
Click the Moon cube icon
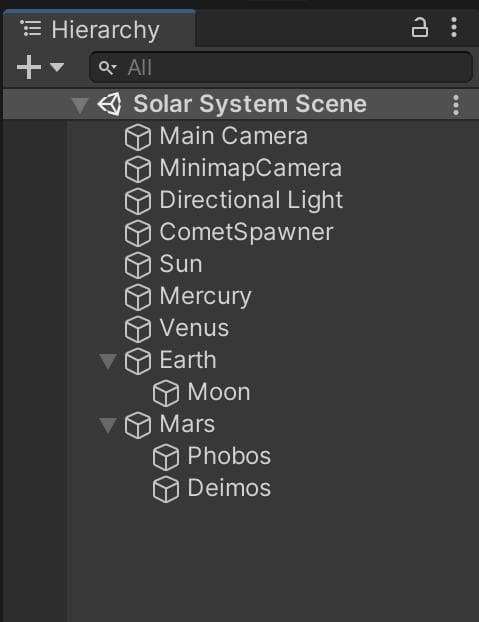click(x=166, y=393)
